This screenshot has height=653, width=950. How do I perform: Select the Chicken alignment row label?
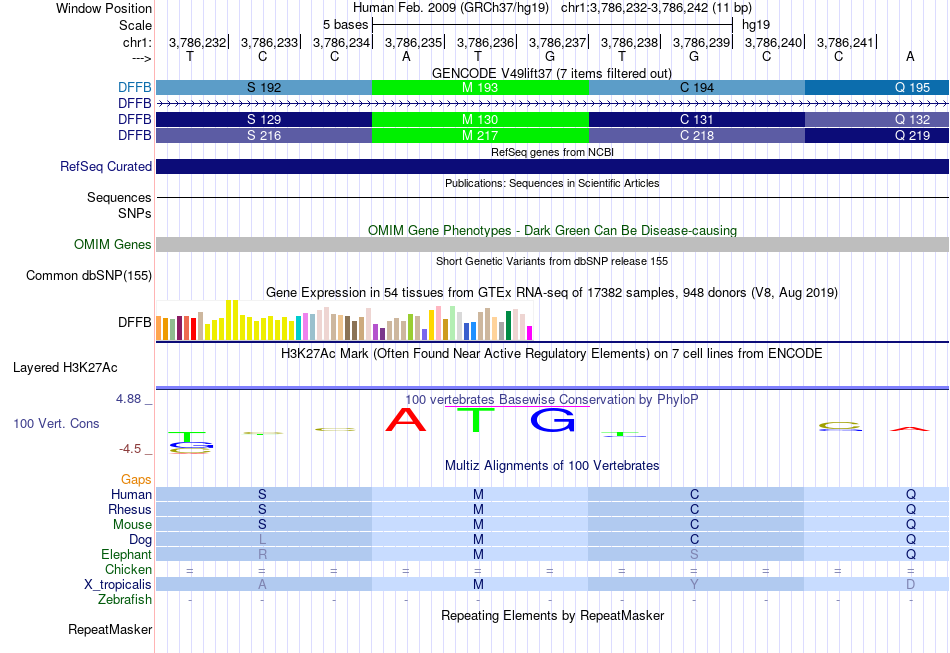coord(128,569)
